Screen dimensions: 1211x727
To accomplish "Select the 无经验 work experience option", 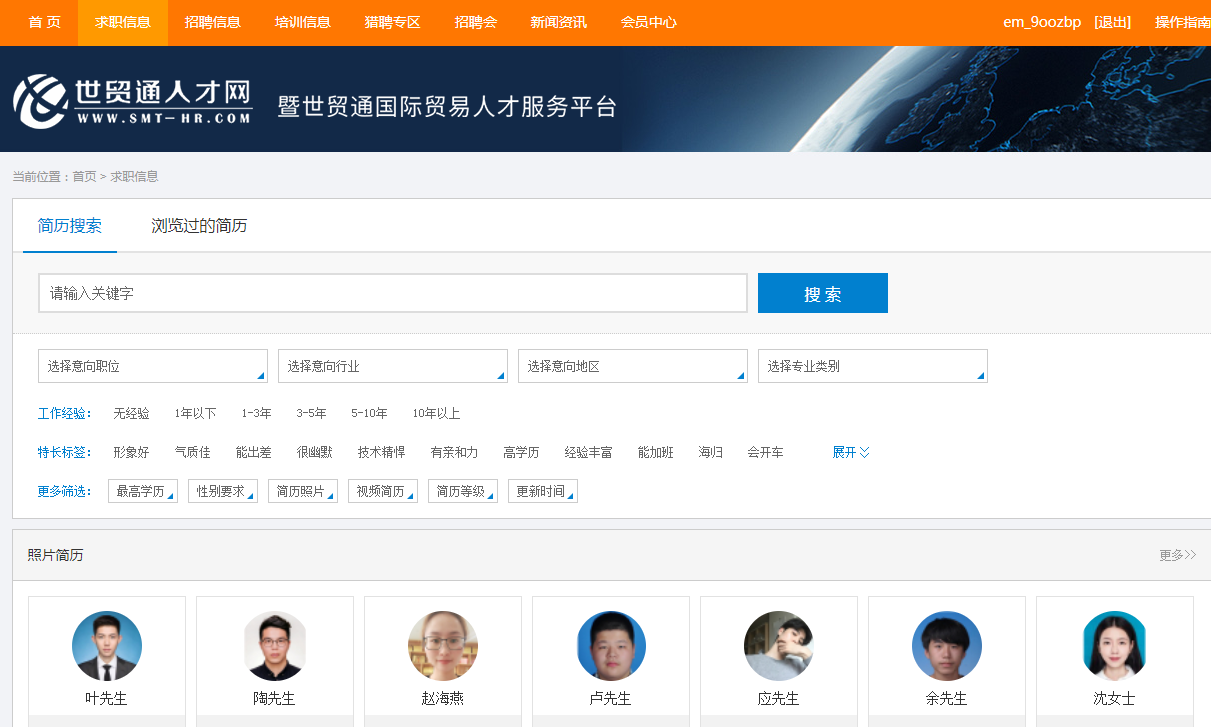I will pyautogui.click(x=131, y=413).
